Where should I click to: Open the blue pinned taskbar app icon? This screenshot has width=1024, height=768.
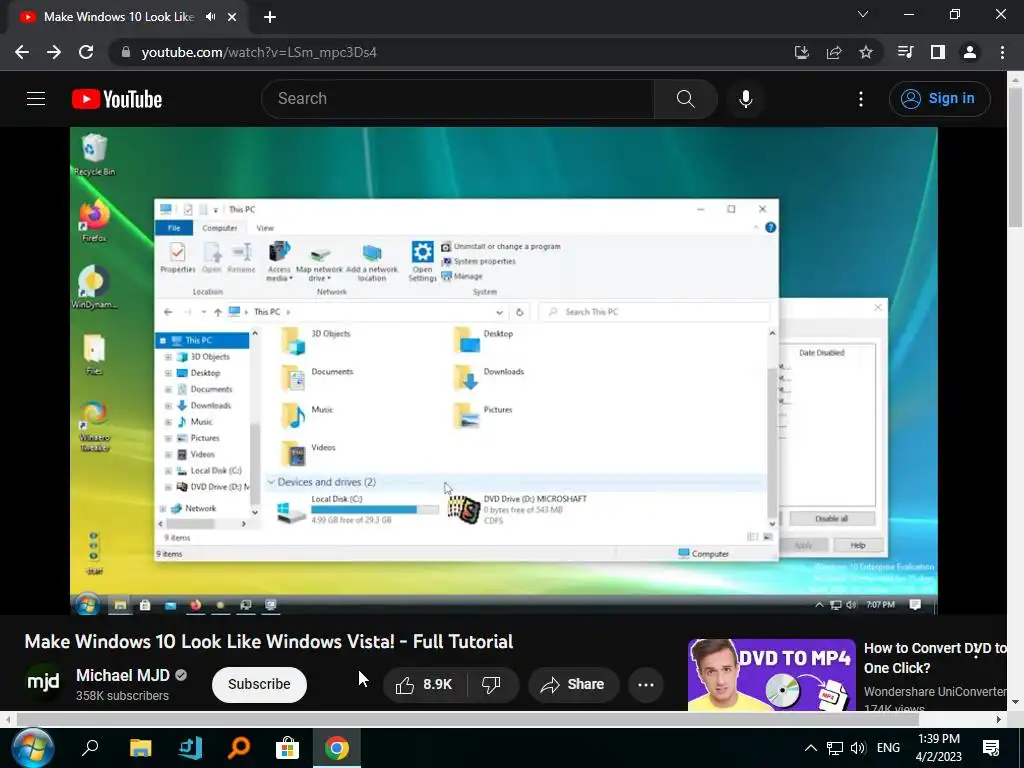[x=190, y=748]
